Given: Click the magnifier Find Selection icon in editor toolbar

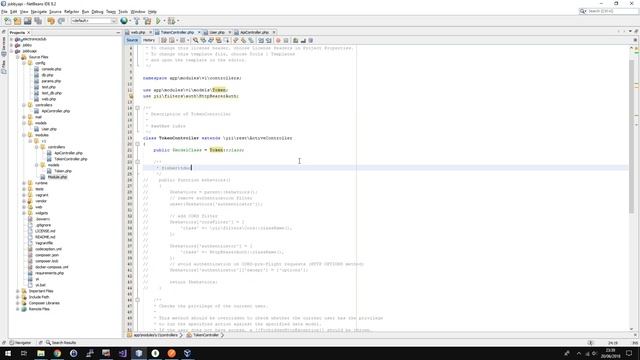Looking at the screenshot, I should (x=196, y=40).
